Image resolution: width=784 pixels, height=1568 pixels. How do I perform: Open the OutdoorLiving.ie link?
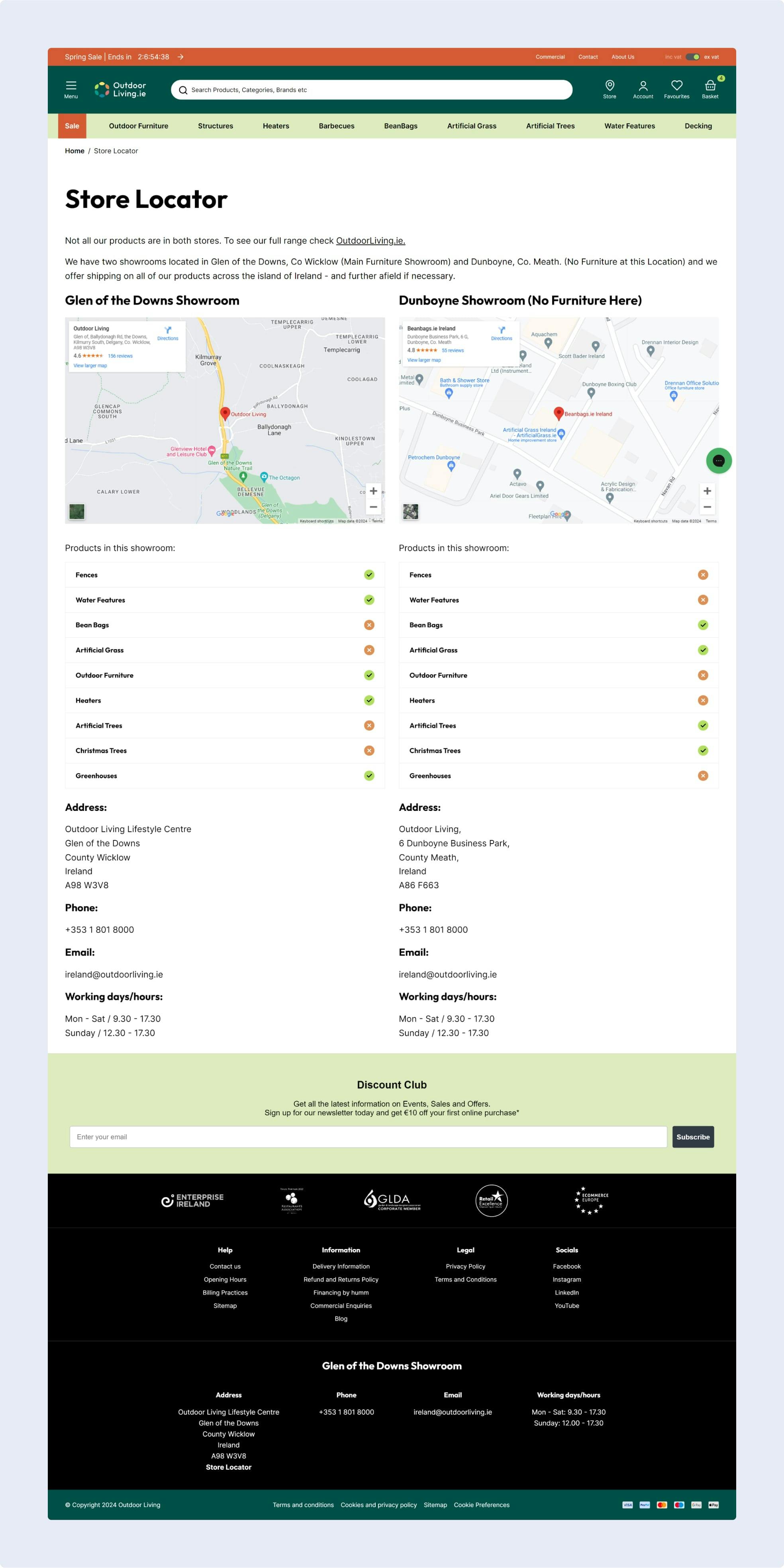pyautogui.click(x=370, y=241)
